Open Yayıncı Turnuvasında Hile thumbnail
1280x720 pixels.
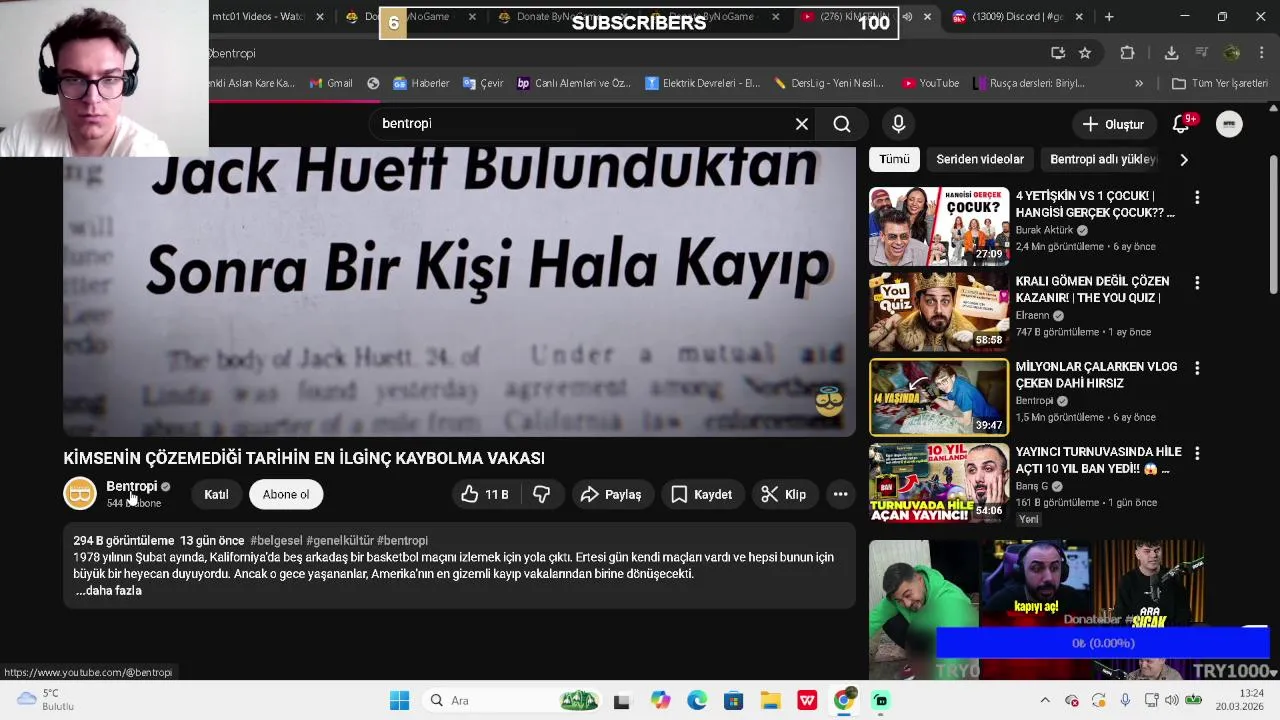coord(939,482)
